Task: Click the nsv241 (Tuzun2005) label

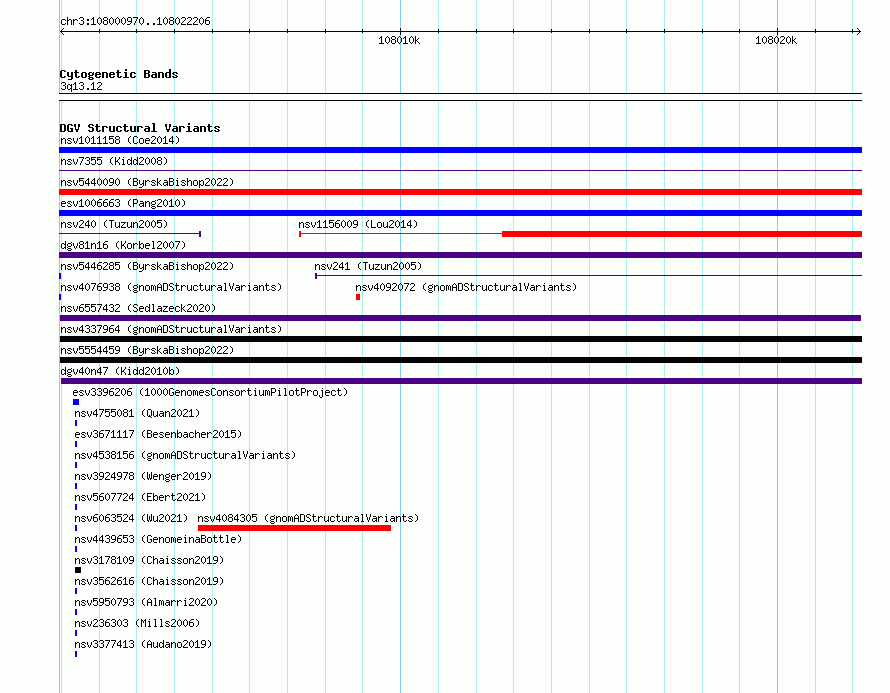Action: tap(368, 266)
